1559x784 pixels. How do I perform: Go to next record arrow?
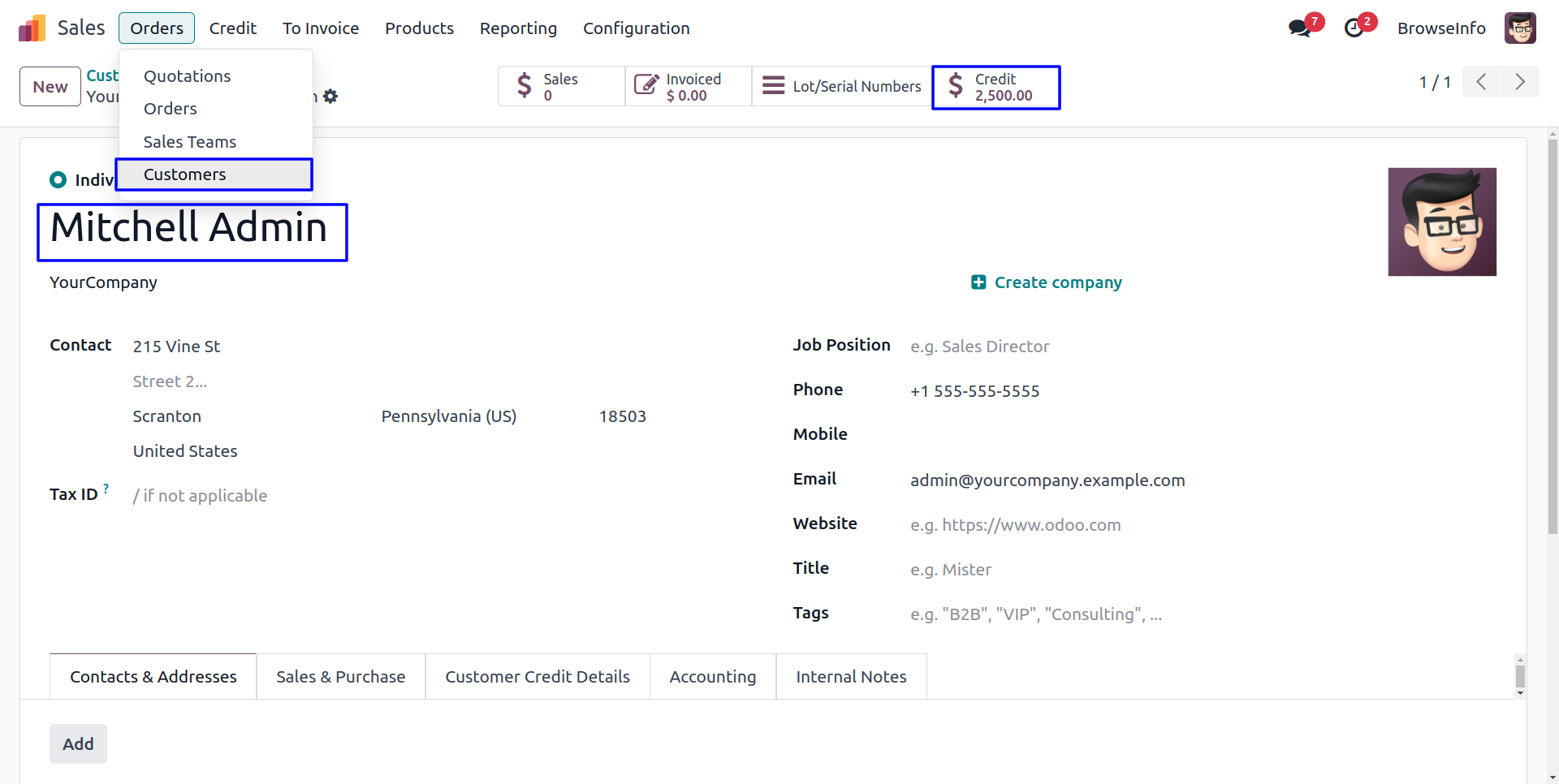pyautogui.click(x=1519, y=82)
